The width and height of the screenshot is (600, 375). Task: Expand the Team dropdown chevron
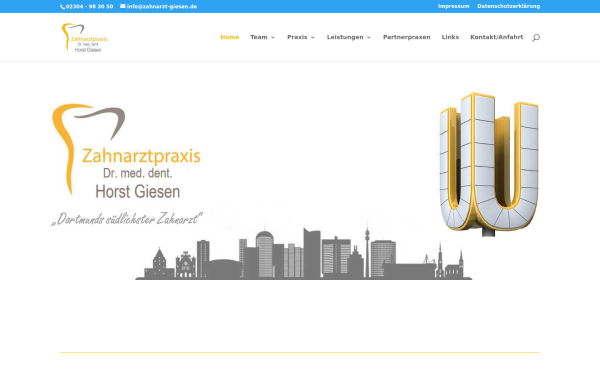click(x=273, y=38)
